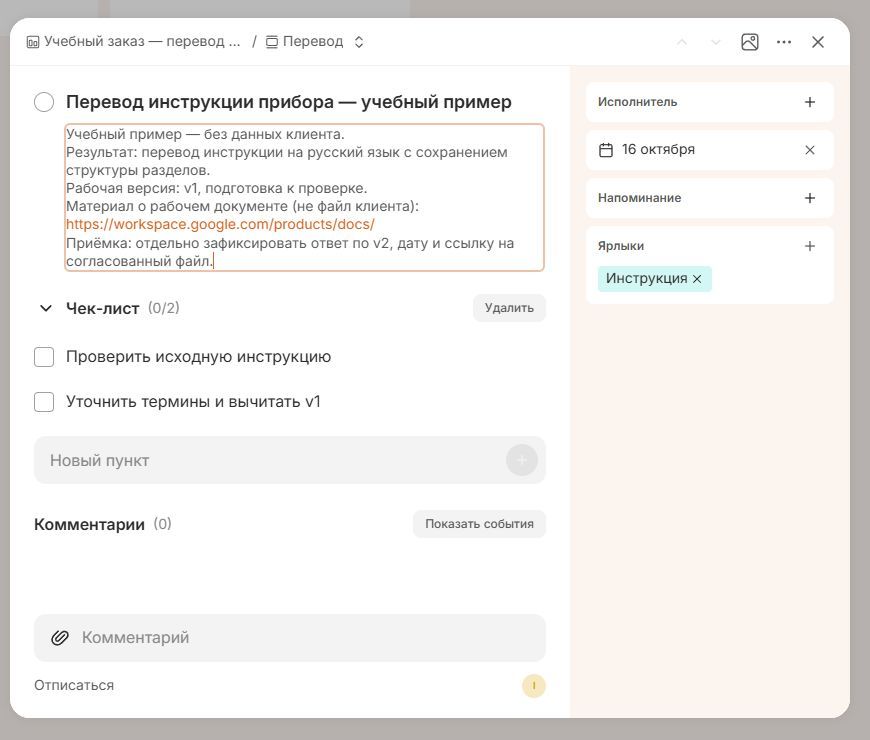This screenshot has height=740, width=870.
Task: Click the task title Перевод инструкции прибора
Action: coord(289,102)
